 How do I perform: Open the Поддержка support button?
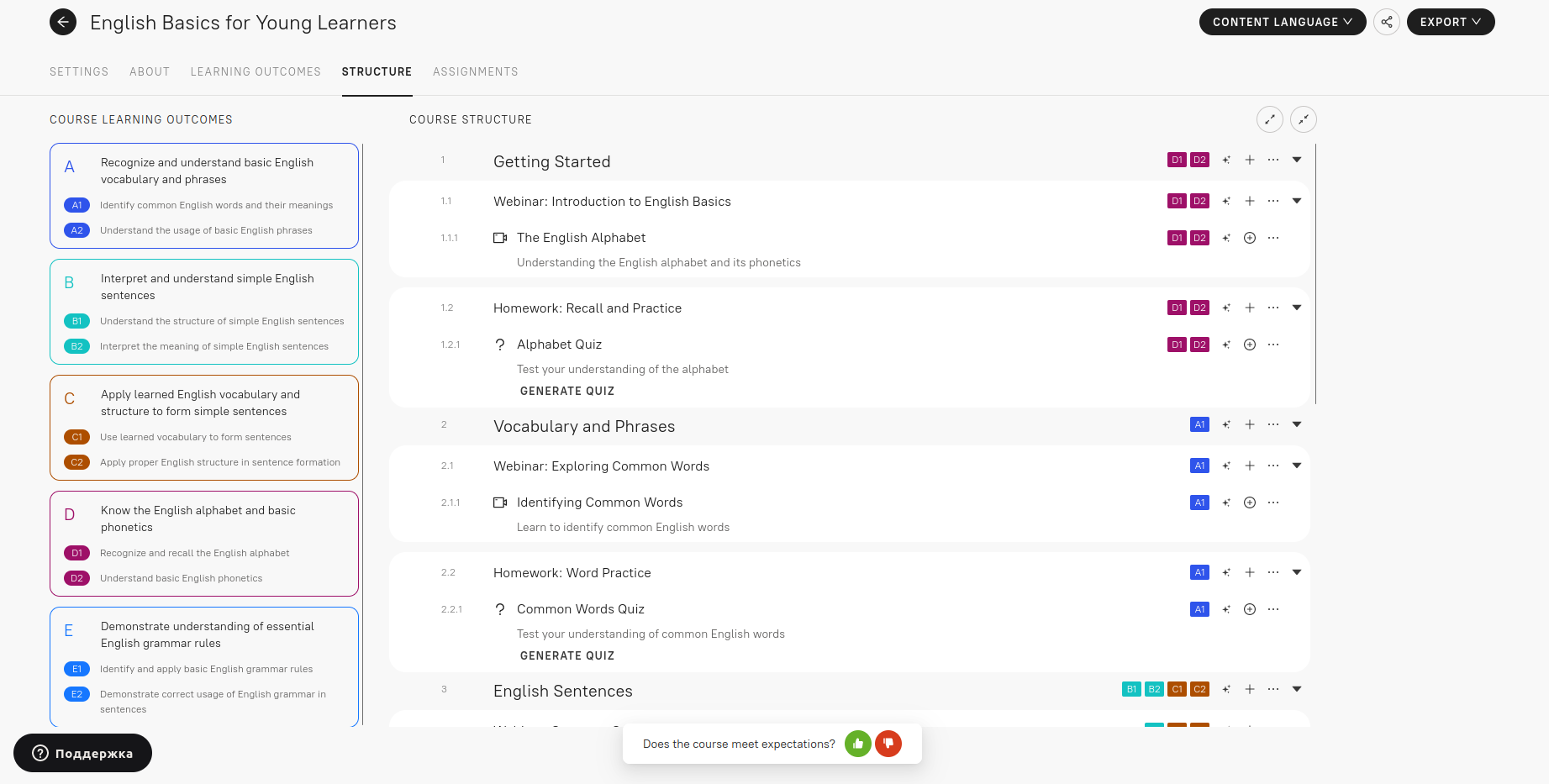(x=82, y=753)
